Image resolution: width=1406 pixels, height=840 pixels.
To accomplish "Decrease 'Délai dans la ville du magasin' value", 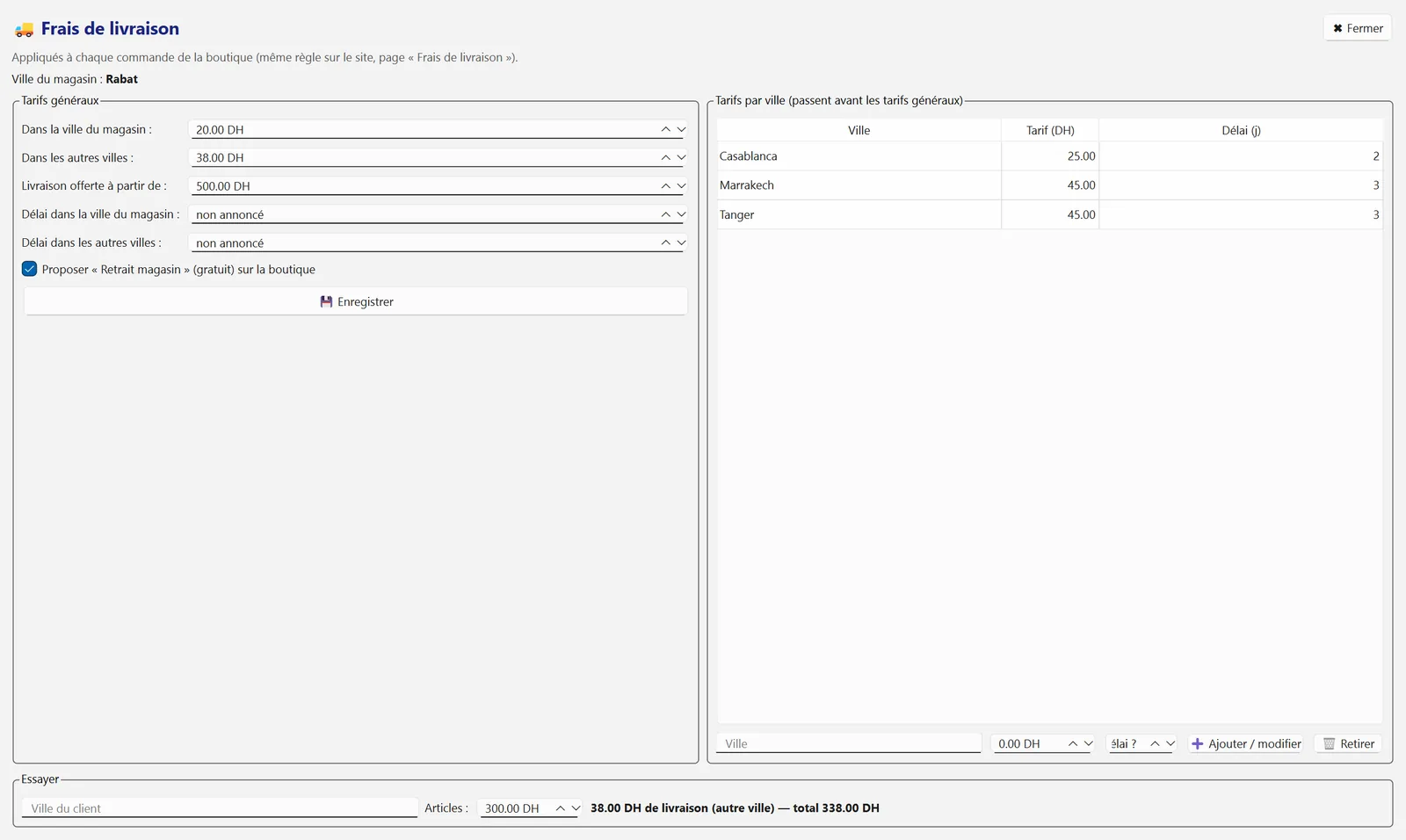I will (681, 214).
